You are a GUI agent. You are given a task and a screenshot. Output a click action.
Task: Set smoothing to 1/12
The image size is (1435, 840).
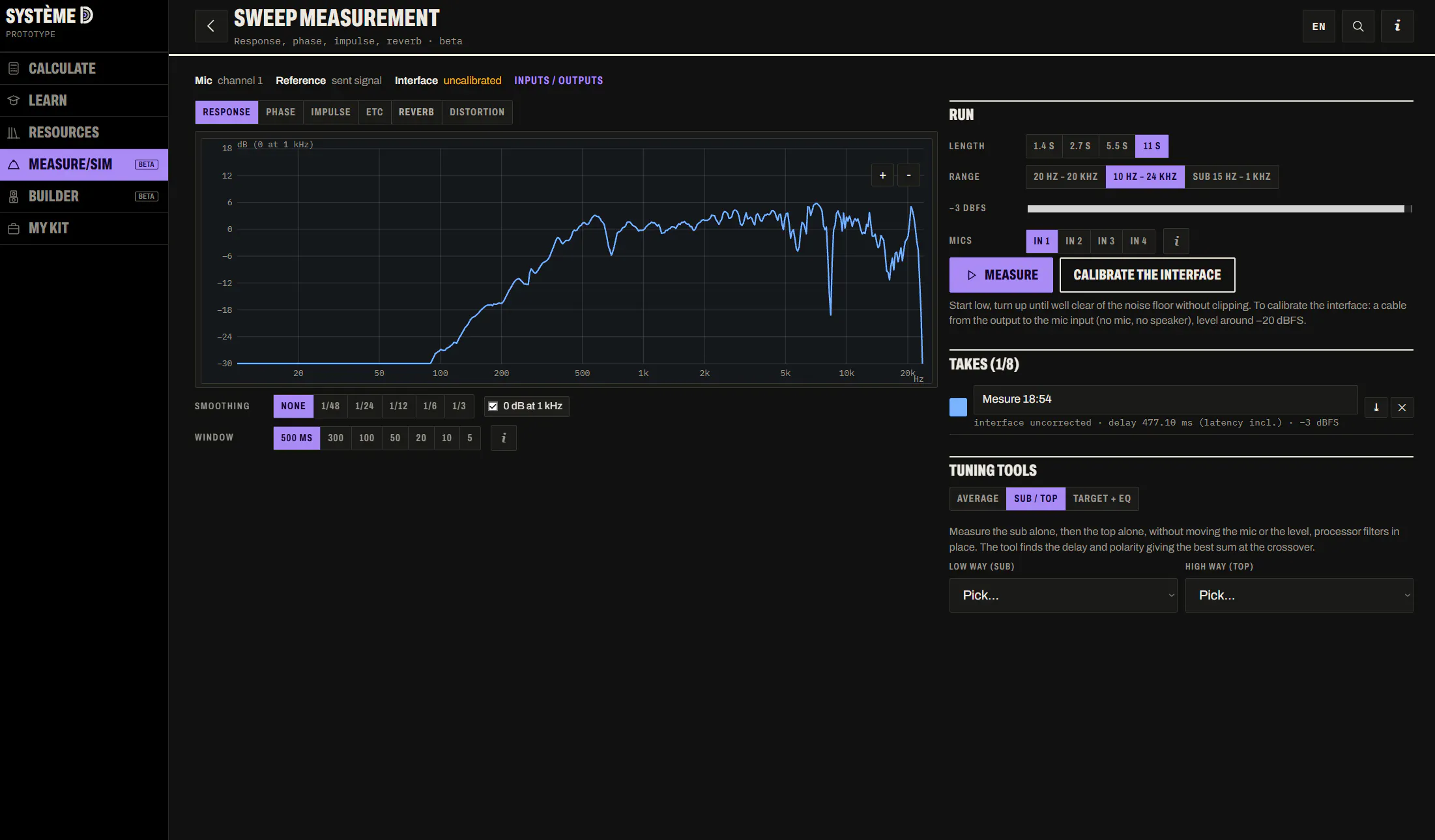398,406
